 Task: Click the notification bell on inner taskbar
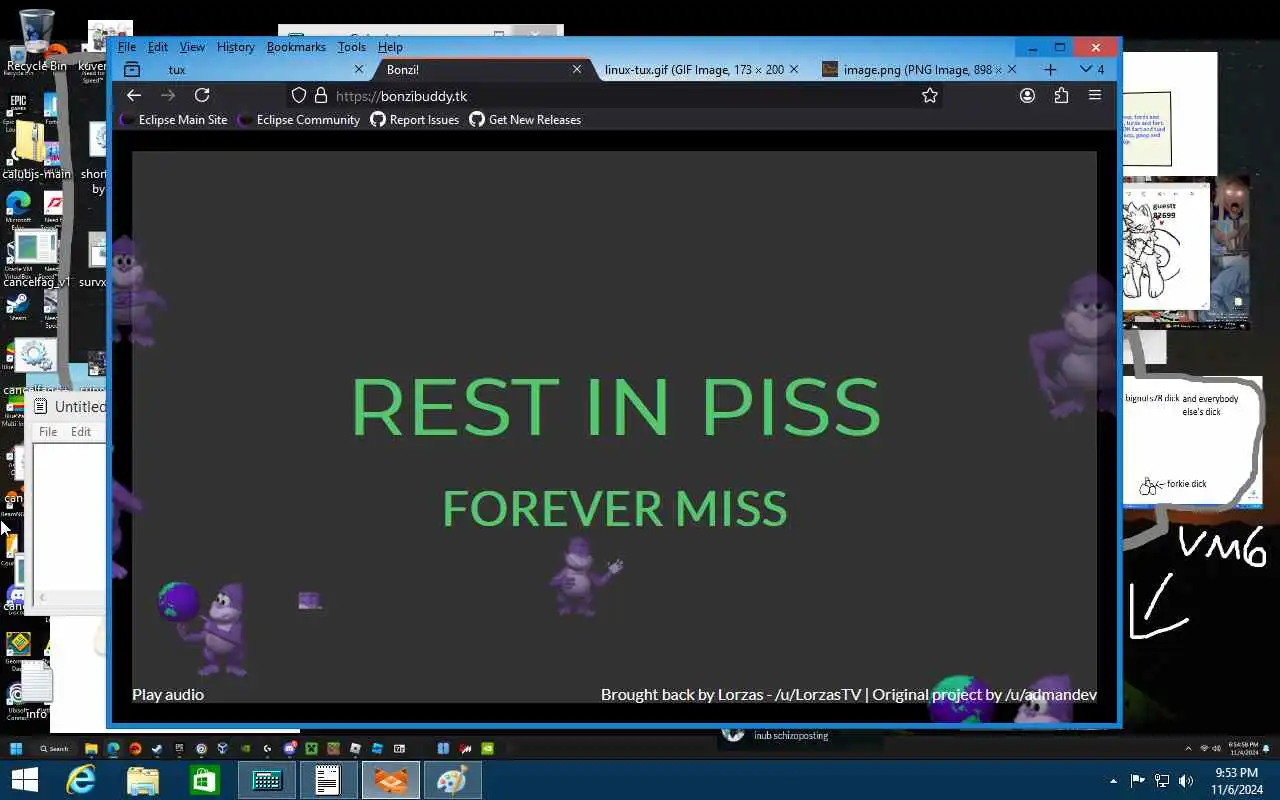click(1266, 748)
